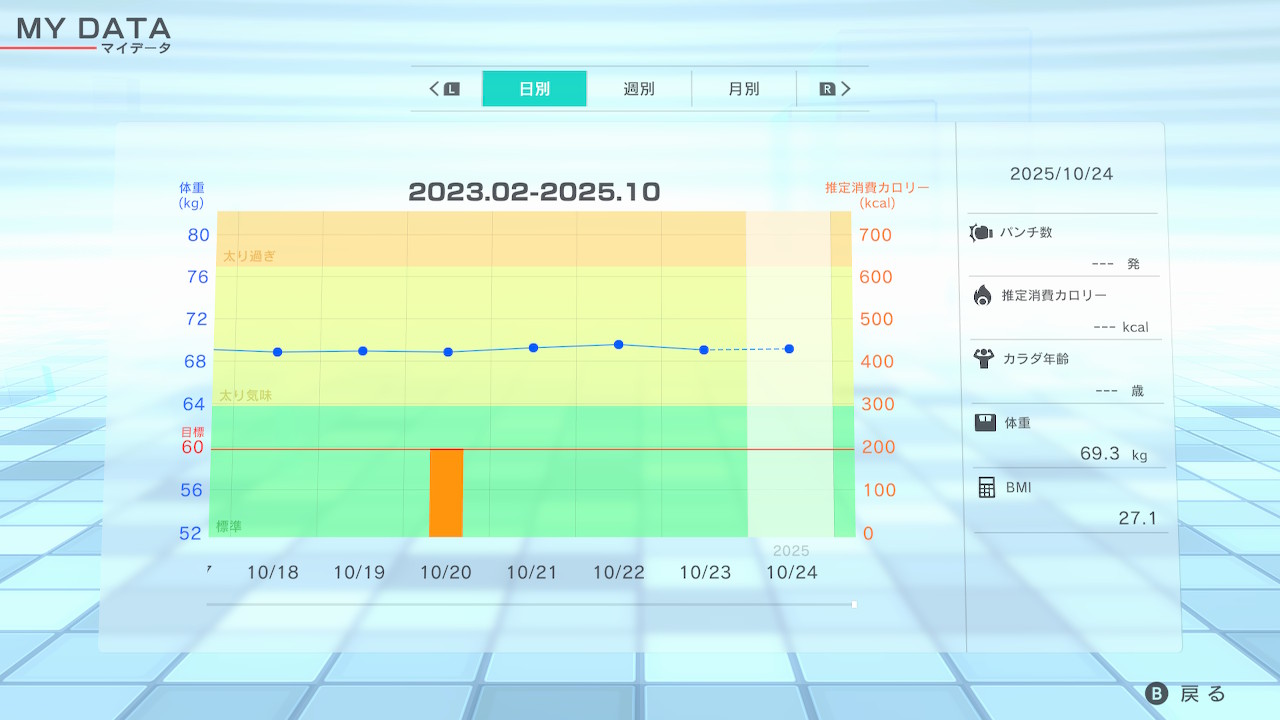This screenshot has height=720, width=1280.
Task: Go to previous tab with left chevron
Action: click(435, 89)
